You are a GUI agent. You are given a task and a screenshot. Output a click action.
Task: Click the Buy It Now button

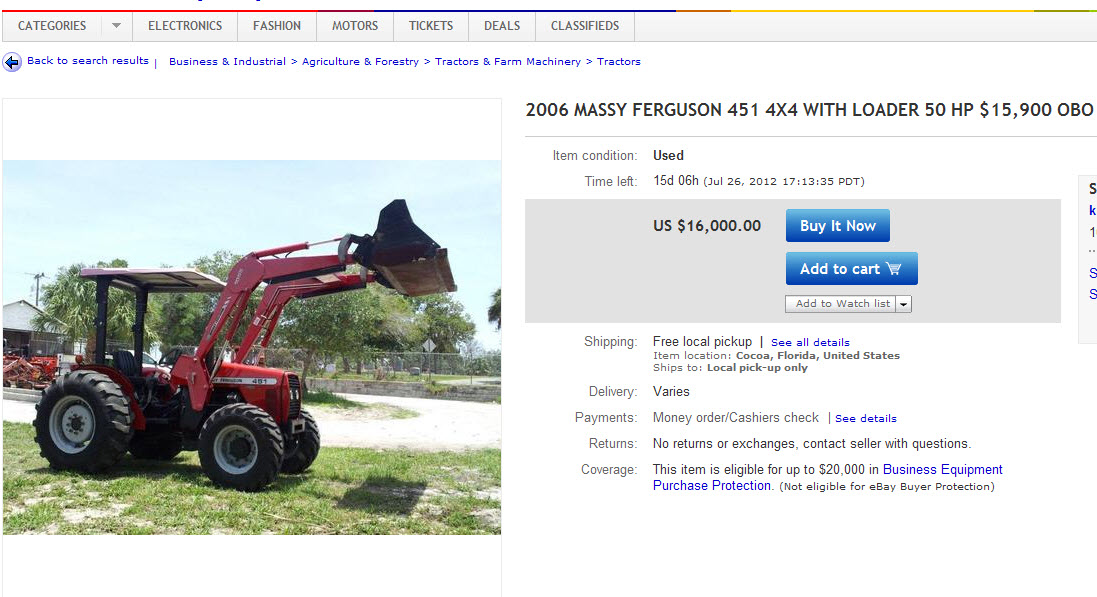837,225
